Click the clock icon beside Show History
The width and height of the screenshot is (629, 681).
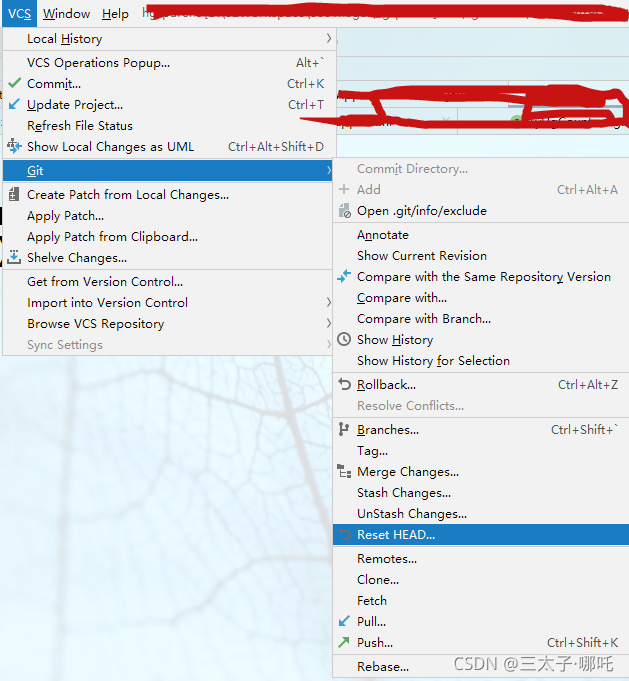click(x=344, y=339)
